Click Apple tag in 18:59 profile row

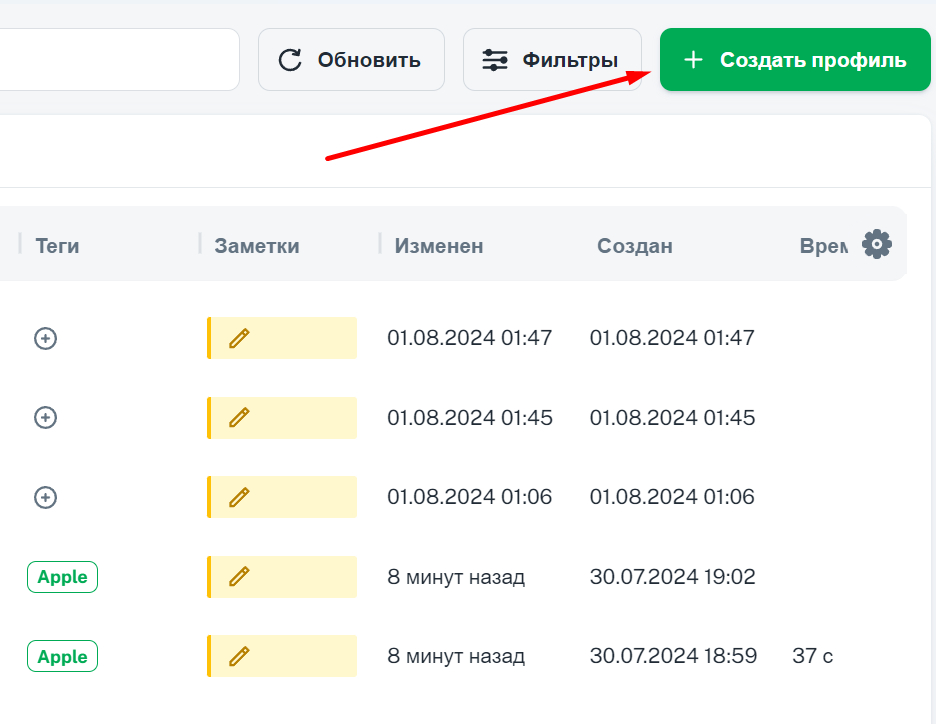coord(62,657)
